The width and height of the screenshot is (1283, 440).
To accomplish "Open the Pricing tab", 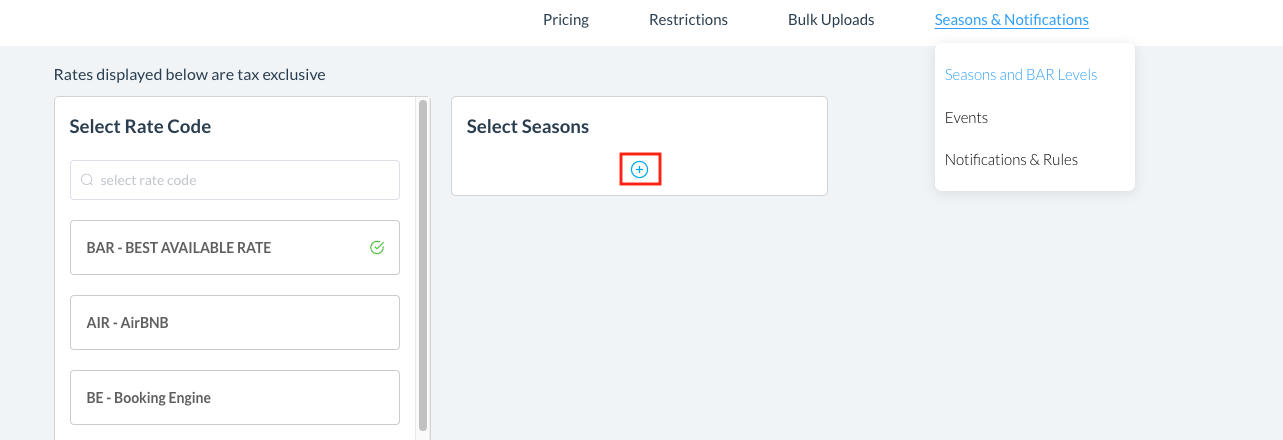I will pos(566,20).
